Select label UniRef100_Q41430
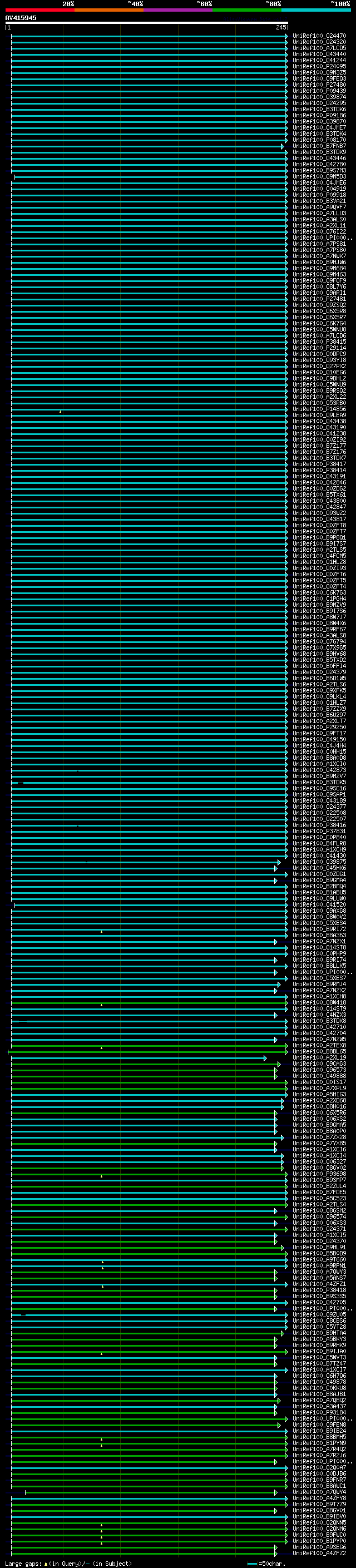This screenshot has width=356, height=1568. tap(319, 856)
